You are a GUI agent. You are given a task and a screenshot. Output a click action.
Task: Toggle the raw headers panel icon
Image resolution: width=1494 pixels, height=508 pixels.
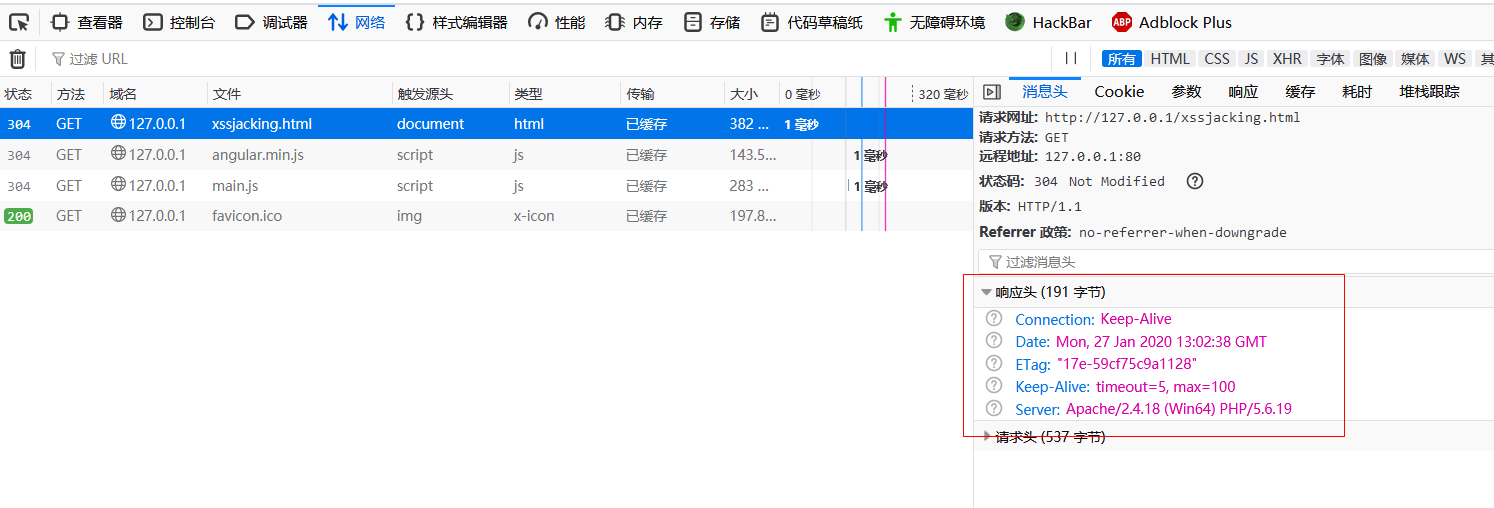coord(991,92)
